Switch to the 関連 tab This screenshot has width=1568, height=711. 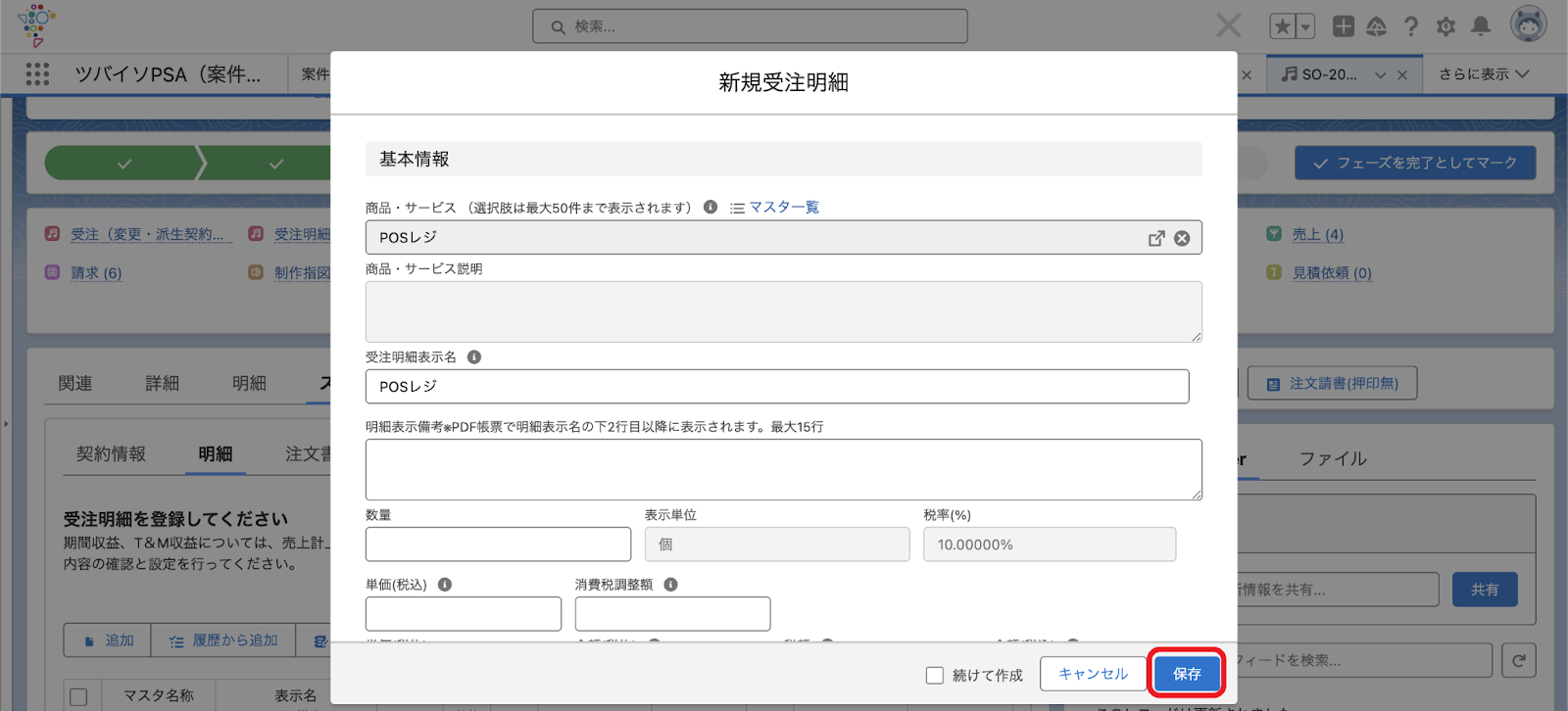(x=75, y=383)
